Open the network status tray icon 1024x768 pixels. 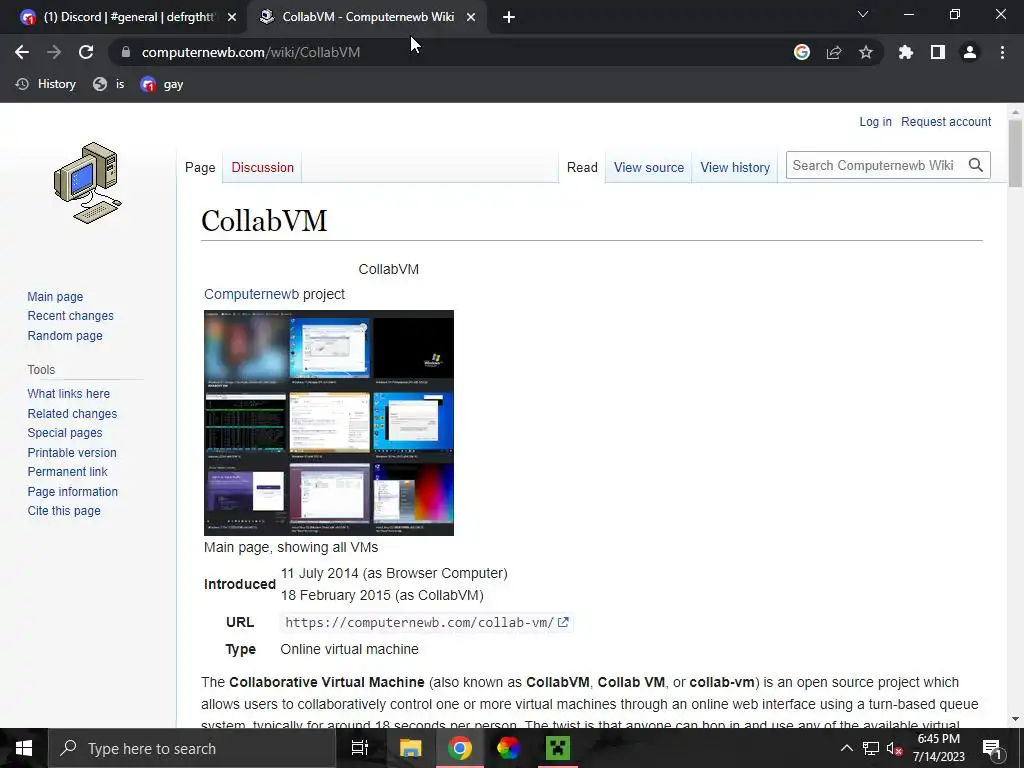pos(871,748)
